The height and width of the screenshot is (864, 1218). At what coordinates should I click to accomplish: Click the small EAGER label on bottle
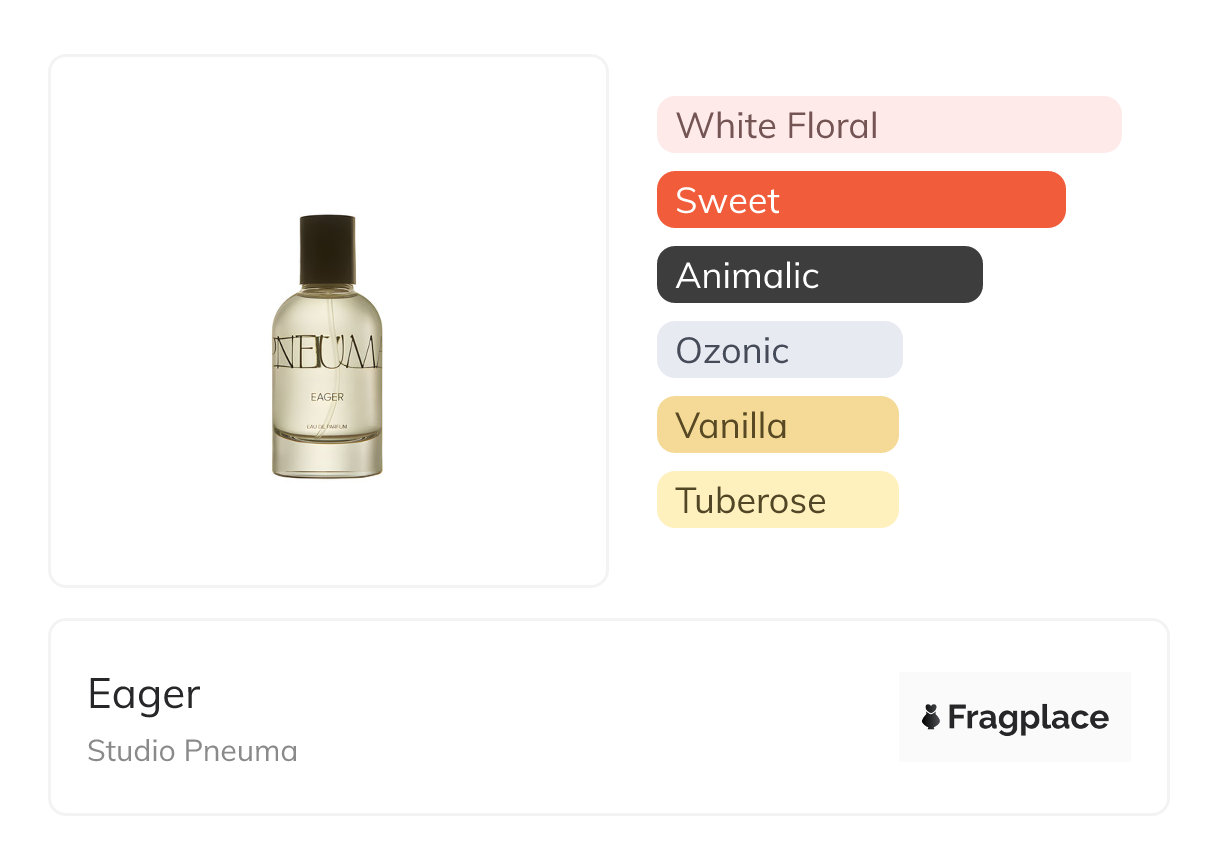click(327, 397)
